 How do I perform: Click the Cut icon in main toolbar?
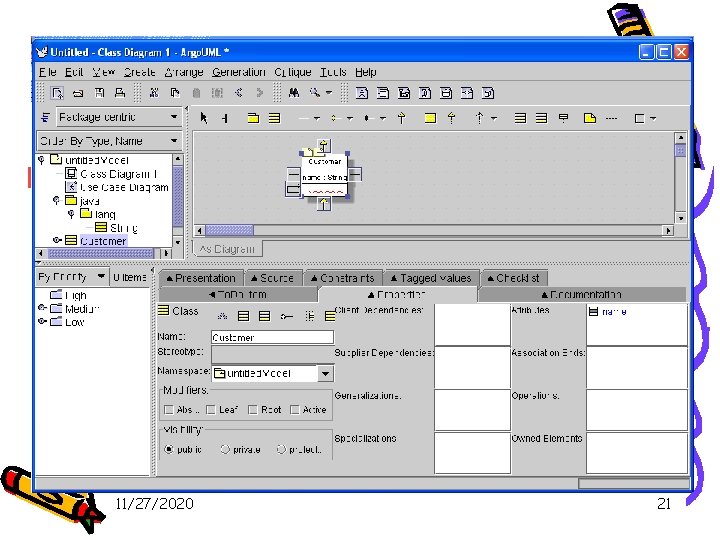coord(154,93)
